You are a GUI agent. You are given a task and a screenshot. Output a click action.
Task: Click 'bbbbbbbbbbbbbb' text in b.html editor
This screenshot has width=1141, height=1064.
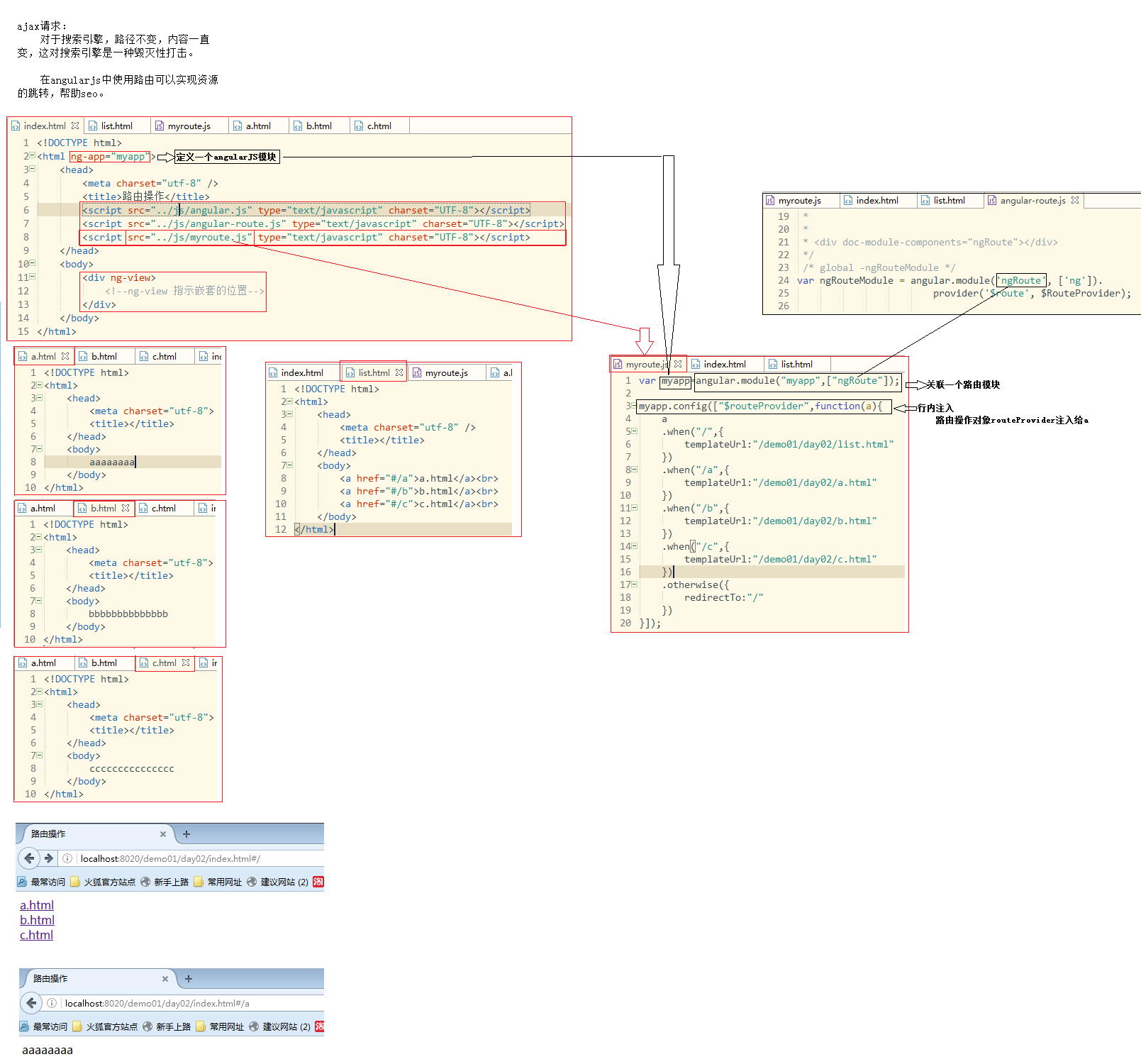point(128,614)
